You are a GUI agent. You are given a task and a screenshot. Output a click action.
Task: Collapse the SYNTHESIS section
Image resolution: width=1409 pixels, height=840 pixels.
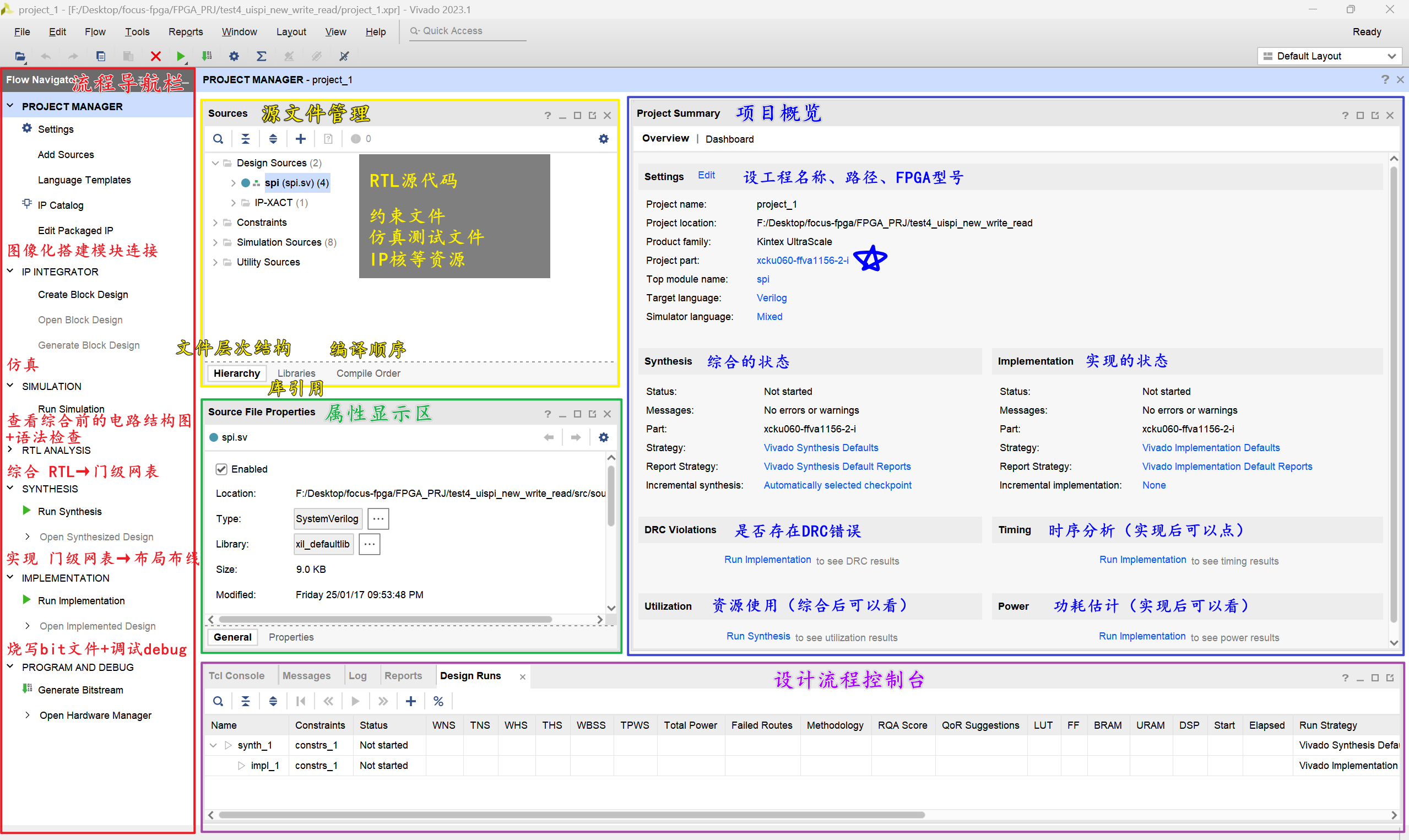pos(10,488)
